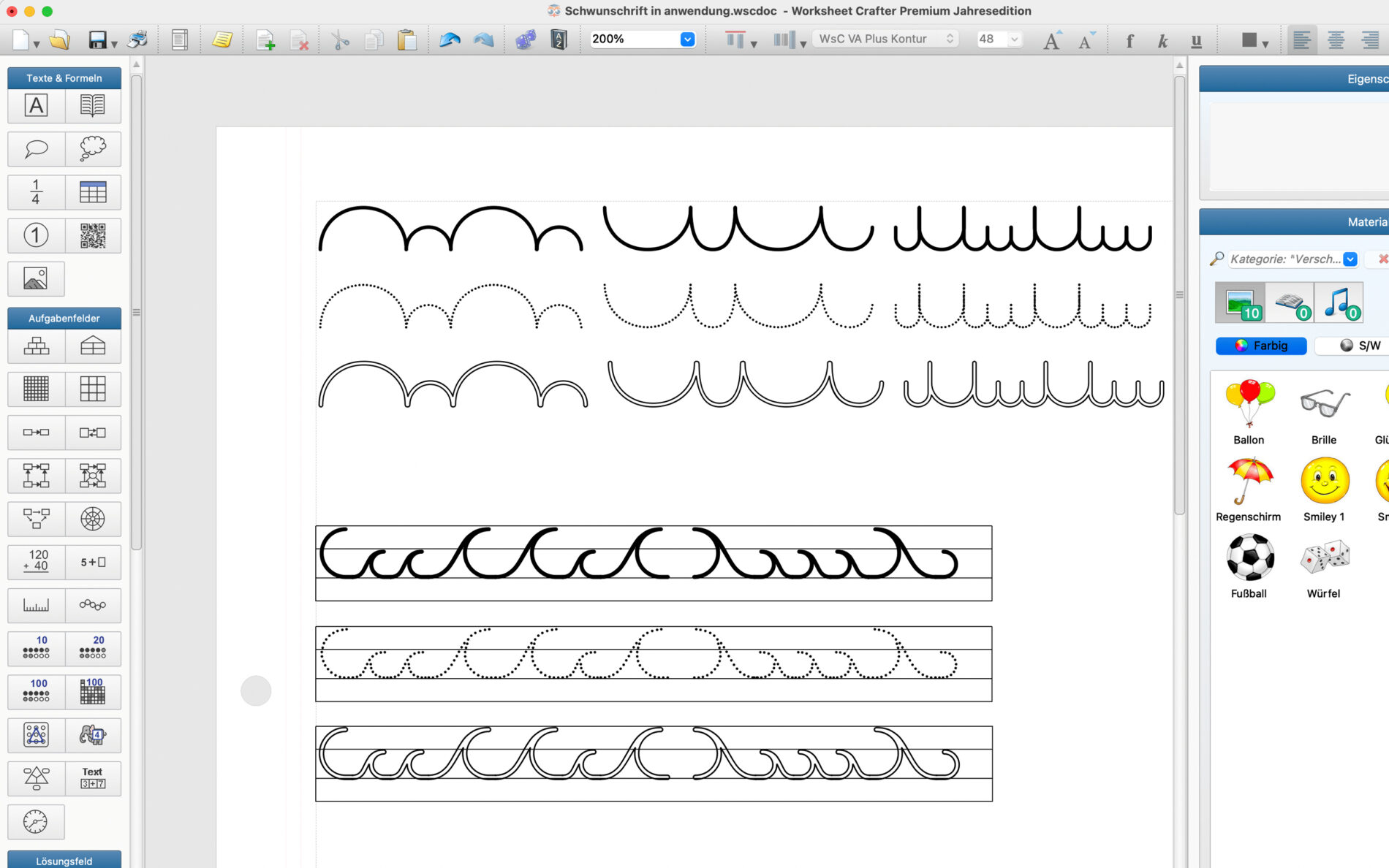Insert a QR code item

93,235
